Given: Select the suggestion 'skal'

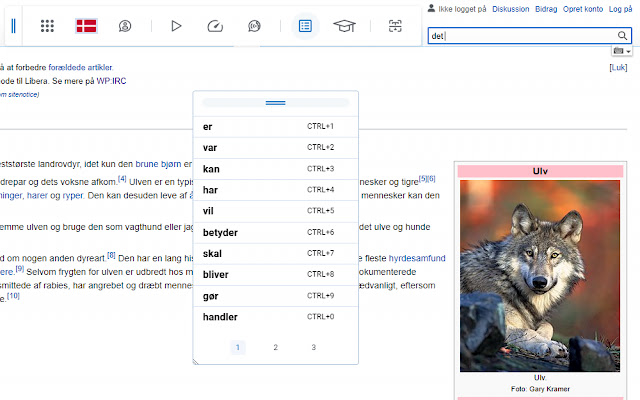Looking at the screenshot, I should coord(276,253).
